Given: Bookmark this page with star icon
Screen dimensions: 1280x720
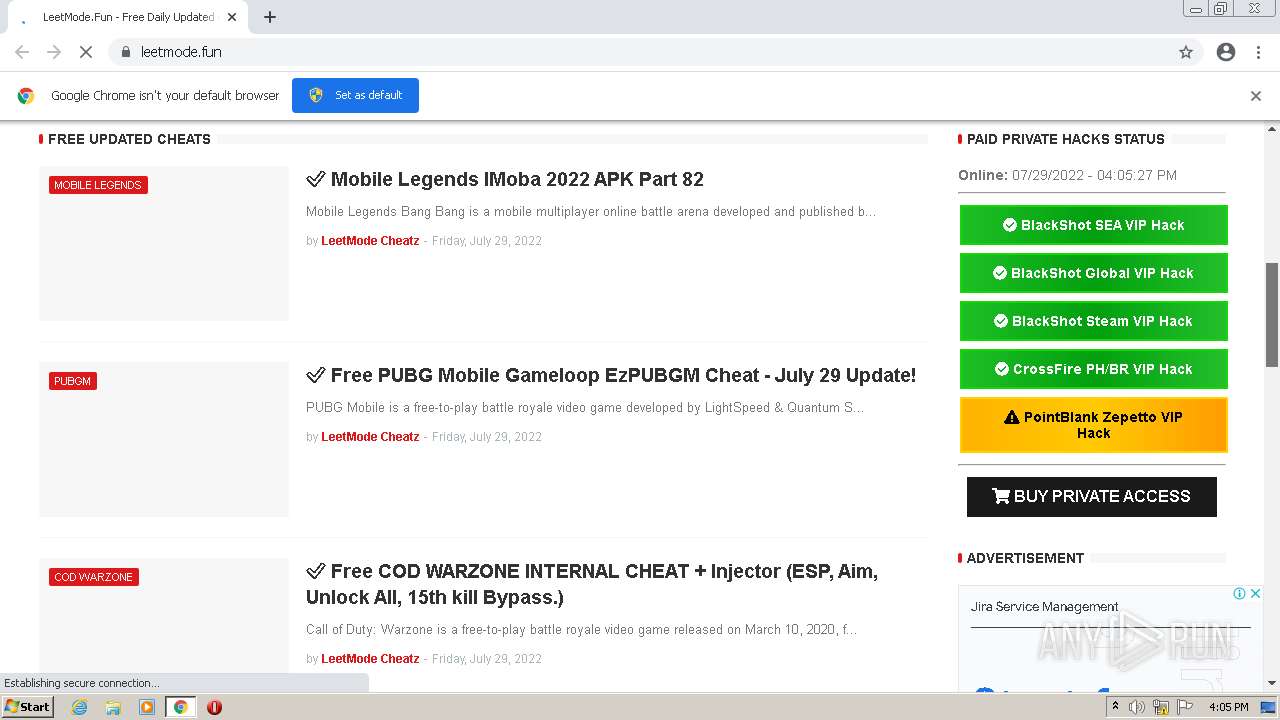Looking at the screenshot, I should 1186,52.
